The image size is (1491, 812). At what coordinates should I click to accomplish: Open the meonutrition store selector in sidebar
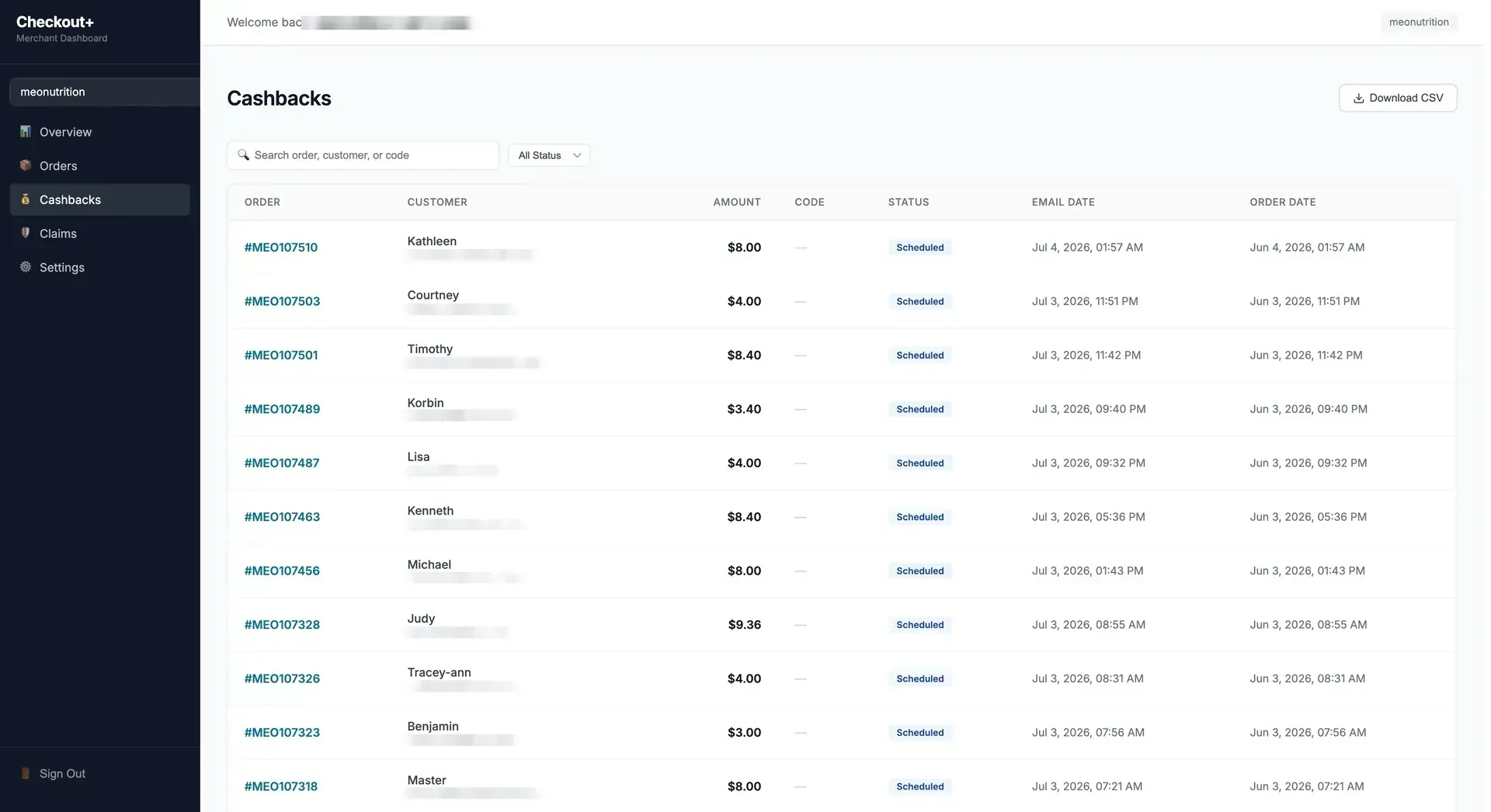tap(104, 92)
